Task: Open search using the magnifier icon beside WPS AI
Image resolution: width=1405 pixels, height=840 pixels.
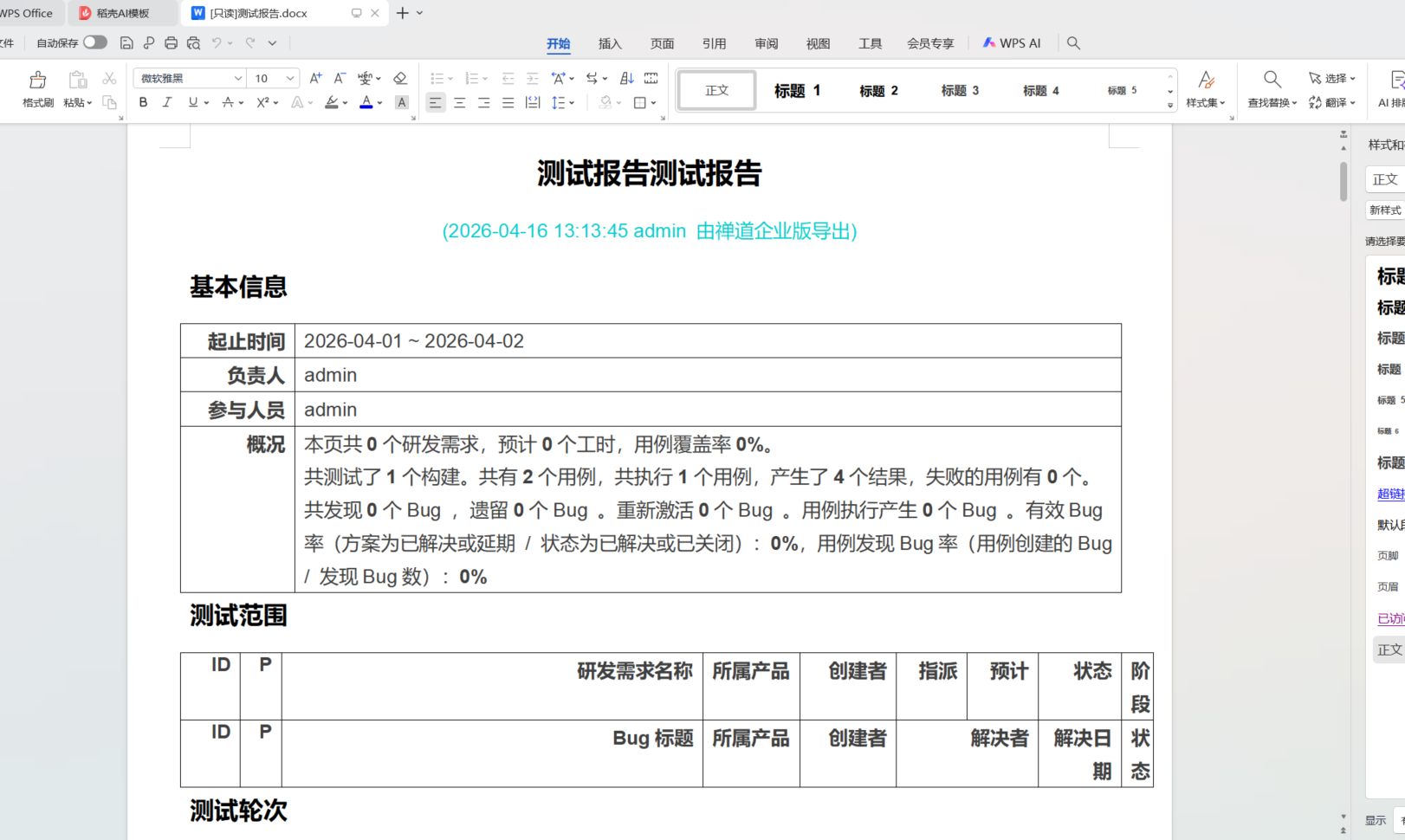Action: tap(1073, 42)
